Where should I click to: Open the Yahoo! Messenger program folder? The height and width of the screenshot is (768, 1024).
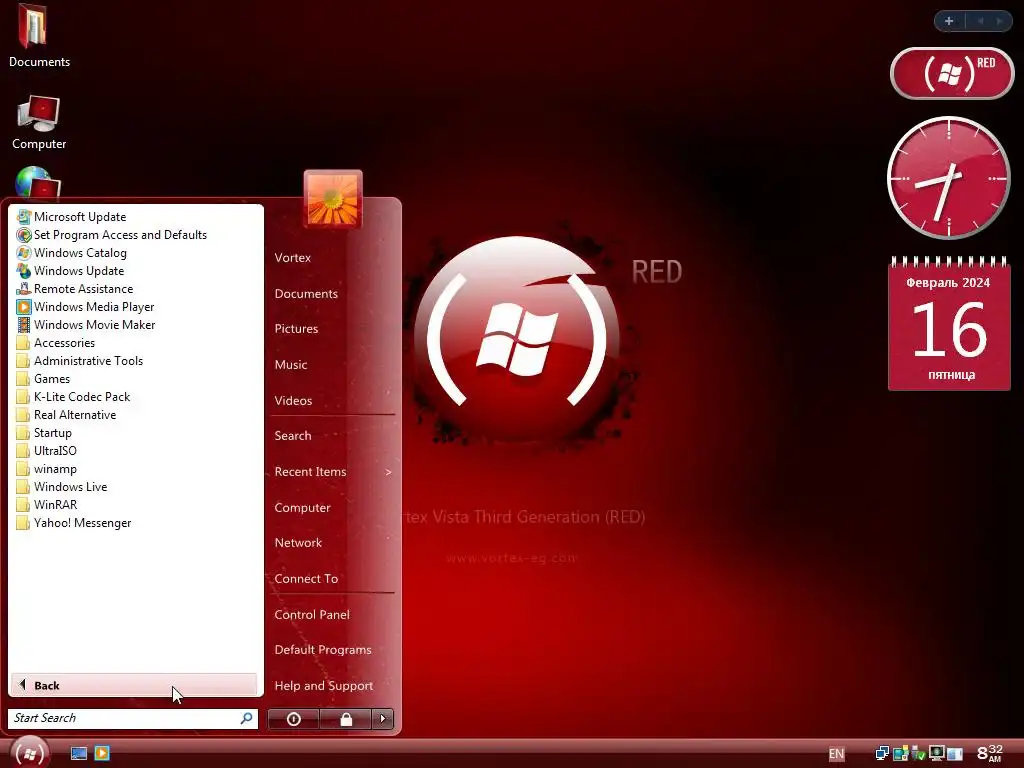pyautogui.click(x=74, y=523)
